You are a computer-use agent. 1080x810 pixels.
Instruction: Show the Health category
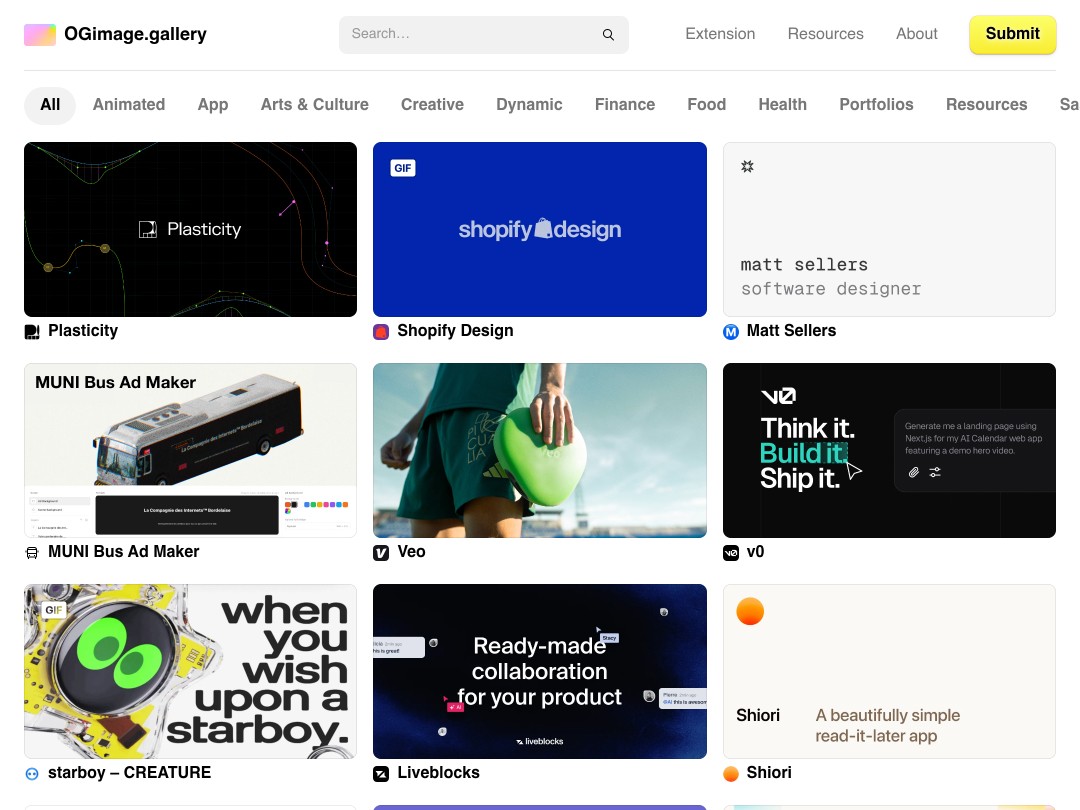(782, 105)
